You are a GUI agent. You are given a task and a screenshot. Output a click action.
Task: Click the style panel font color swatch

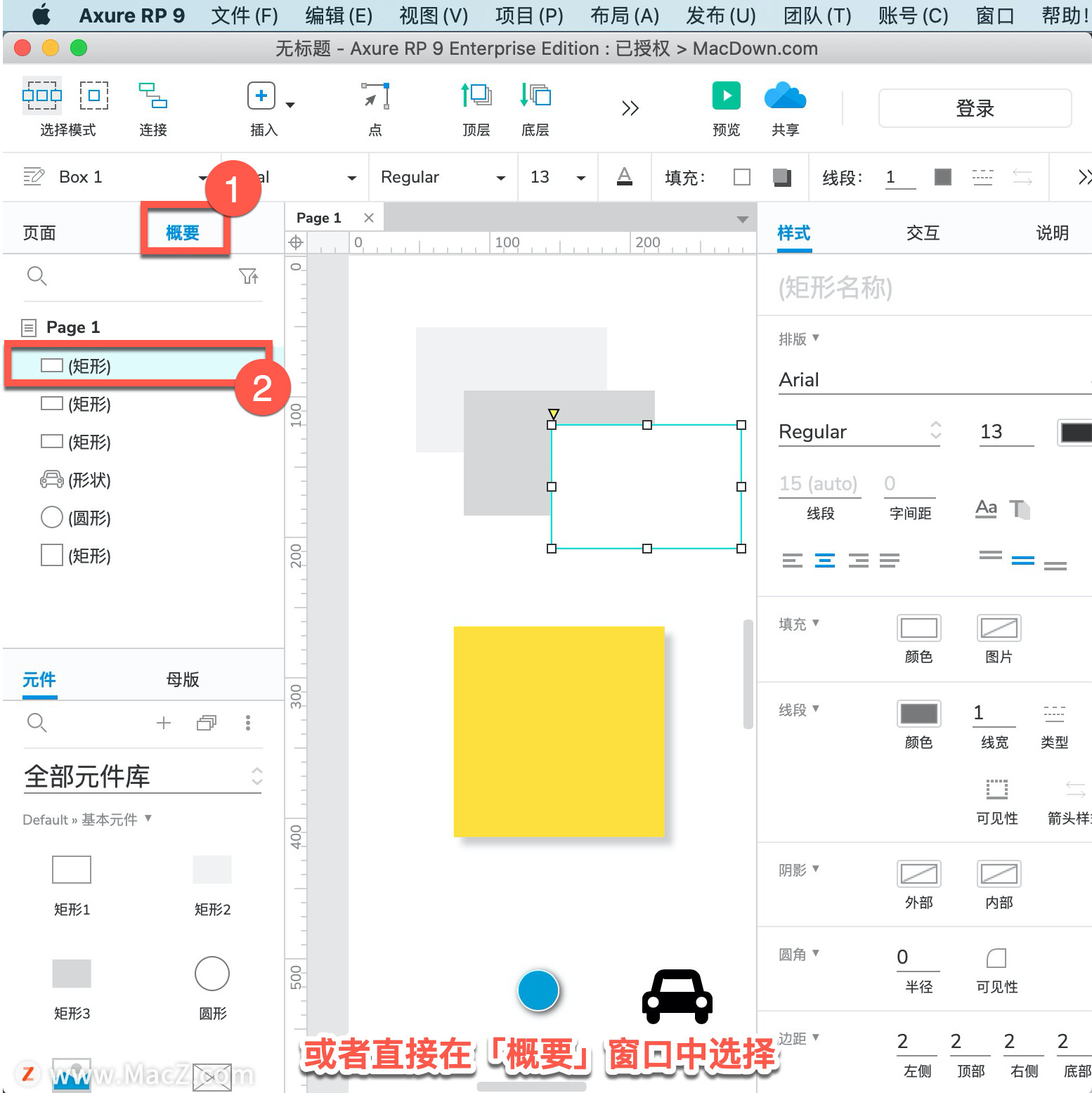[1074, 432]
